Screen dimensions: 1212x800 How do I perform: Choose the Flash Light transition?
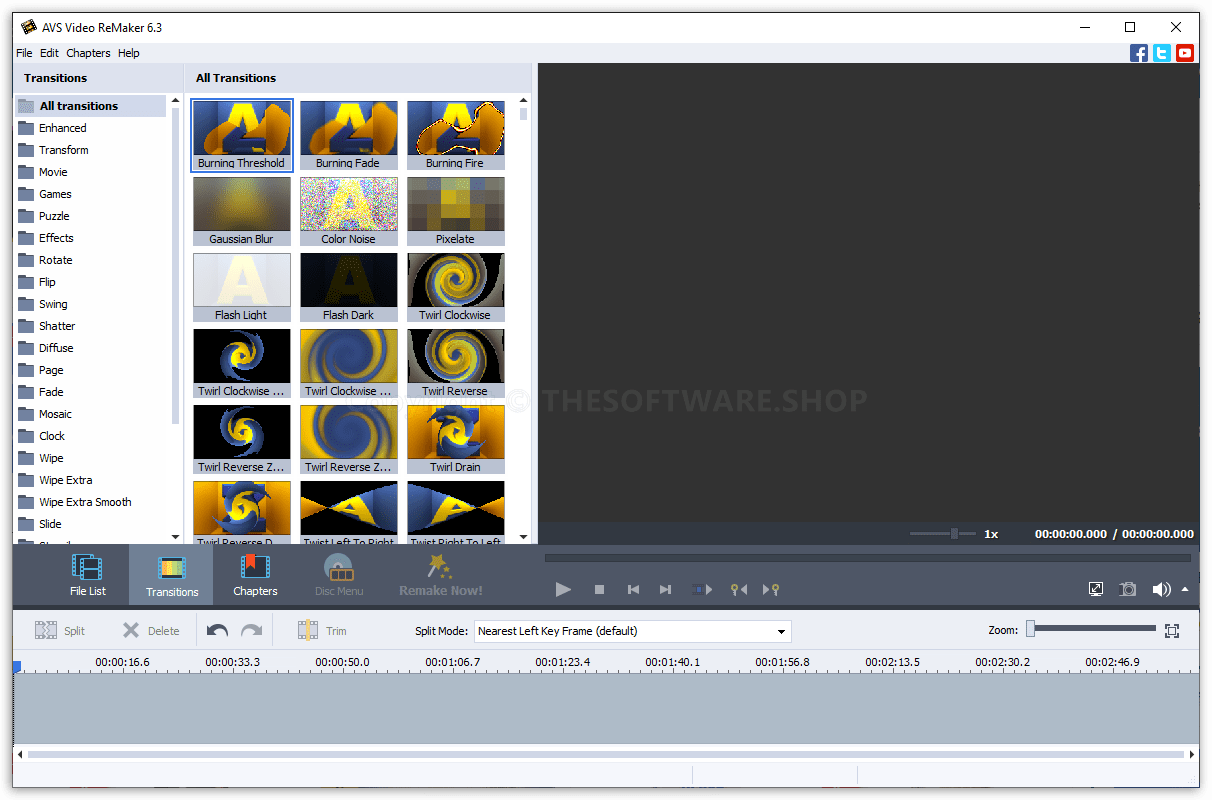click(242, 287)
